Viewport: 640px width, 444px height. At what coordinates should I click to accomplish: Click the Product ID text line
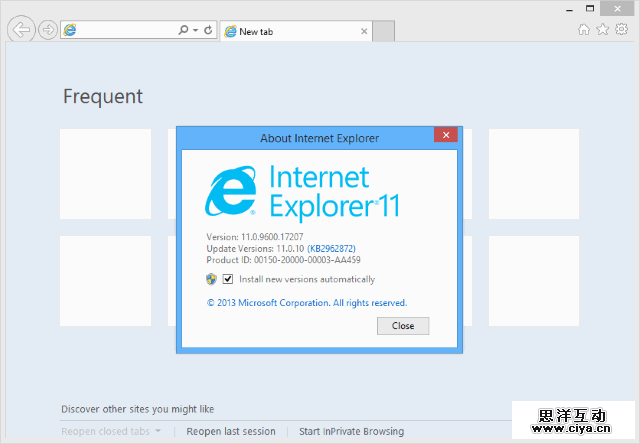(283, 260)
